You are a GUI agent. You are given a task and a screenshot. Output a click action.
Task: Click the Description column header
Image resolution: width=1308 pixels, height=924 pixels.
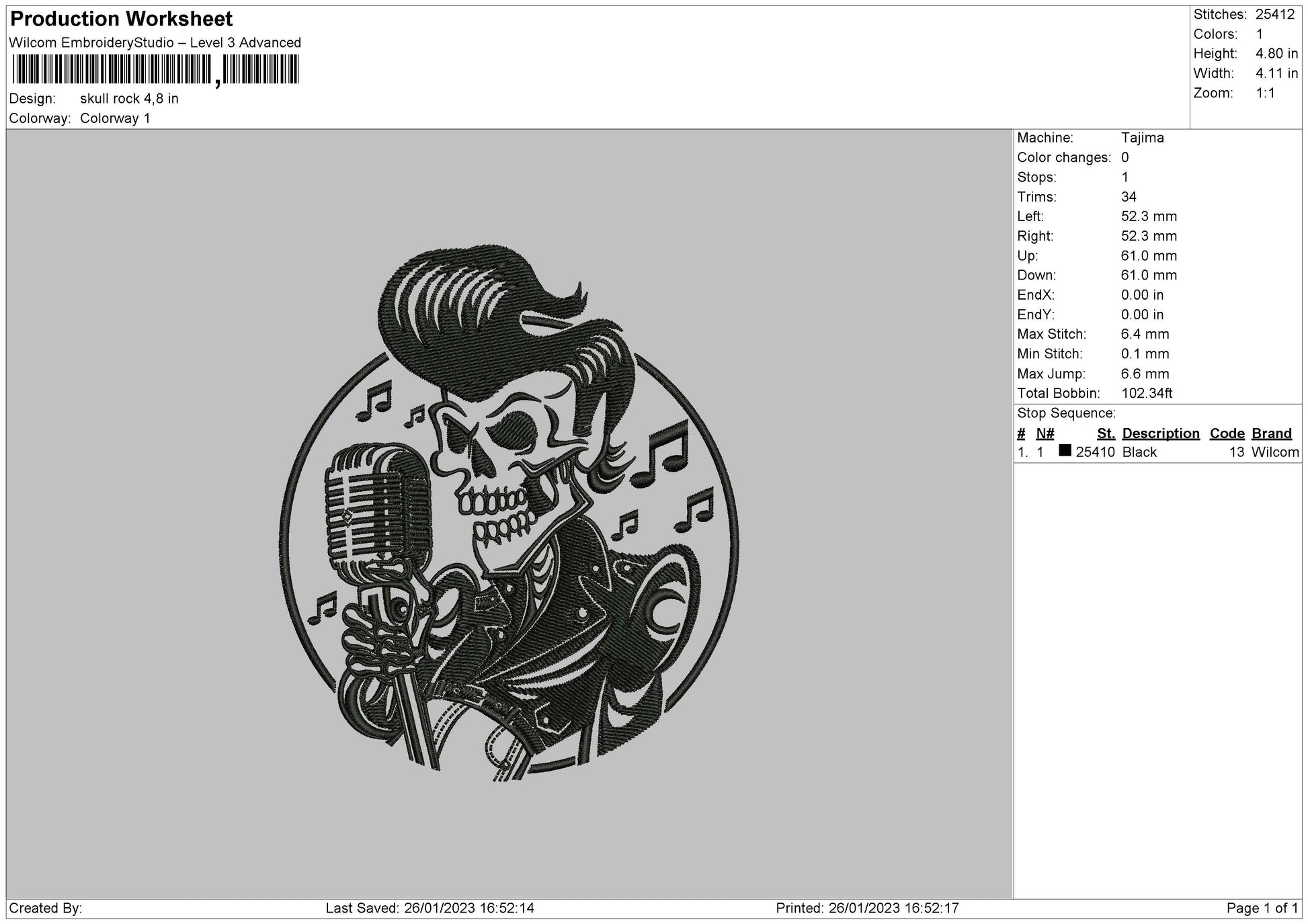click(x=1160, y=433)
